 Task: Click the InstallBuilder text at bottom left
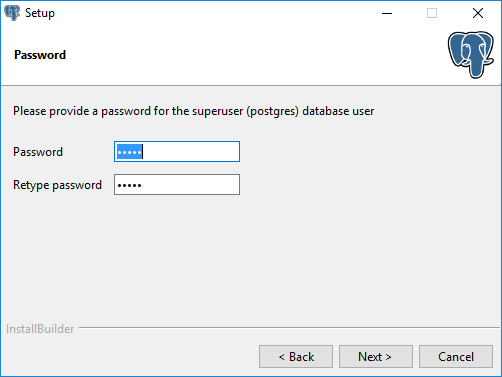point(40,329)
